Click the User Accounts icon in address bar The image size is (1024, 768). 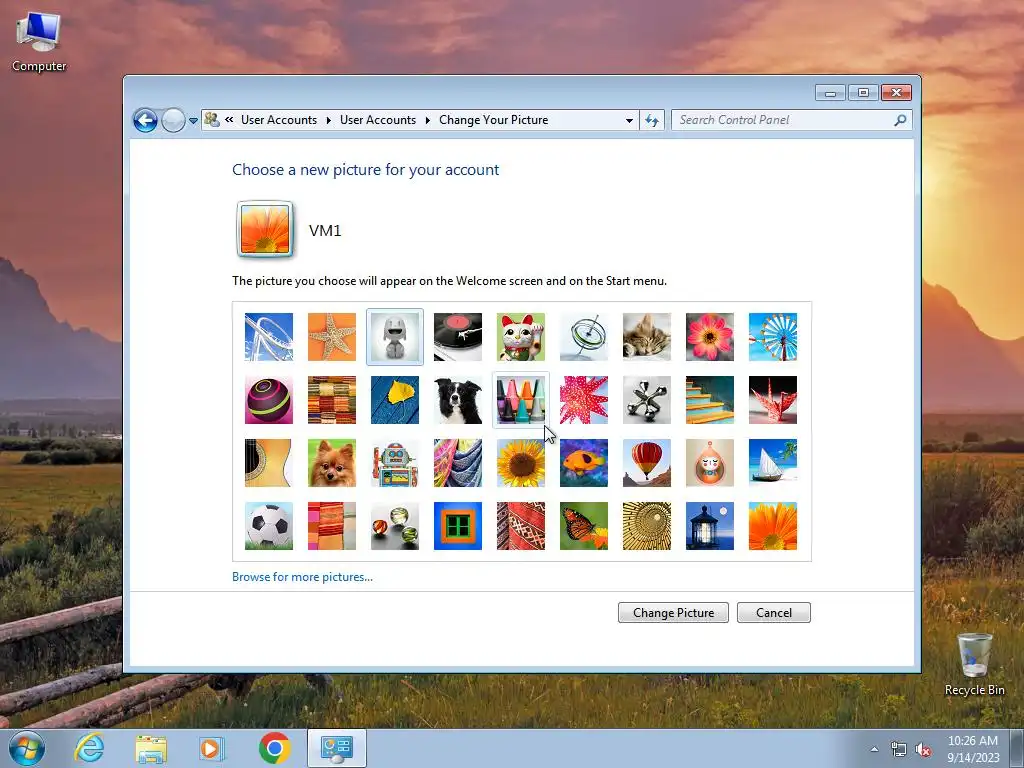pos(212,120)
